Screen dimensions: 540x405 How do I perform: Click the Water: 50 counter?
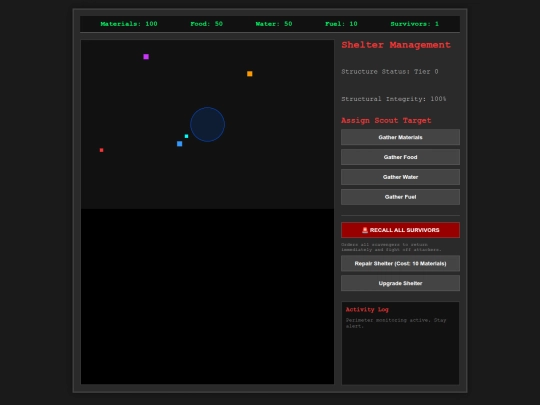(x=274, y=24)
